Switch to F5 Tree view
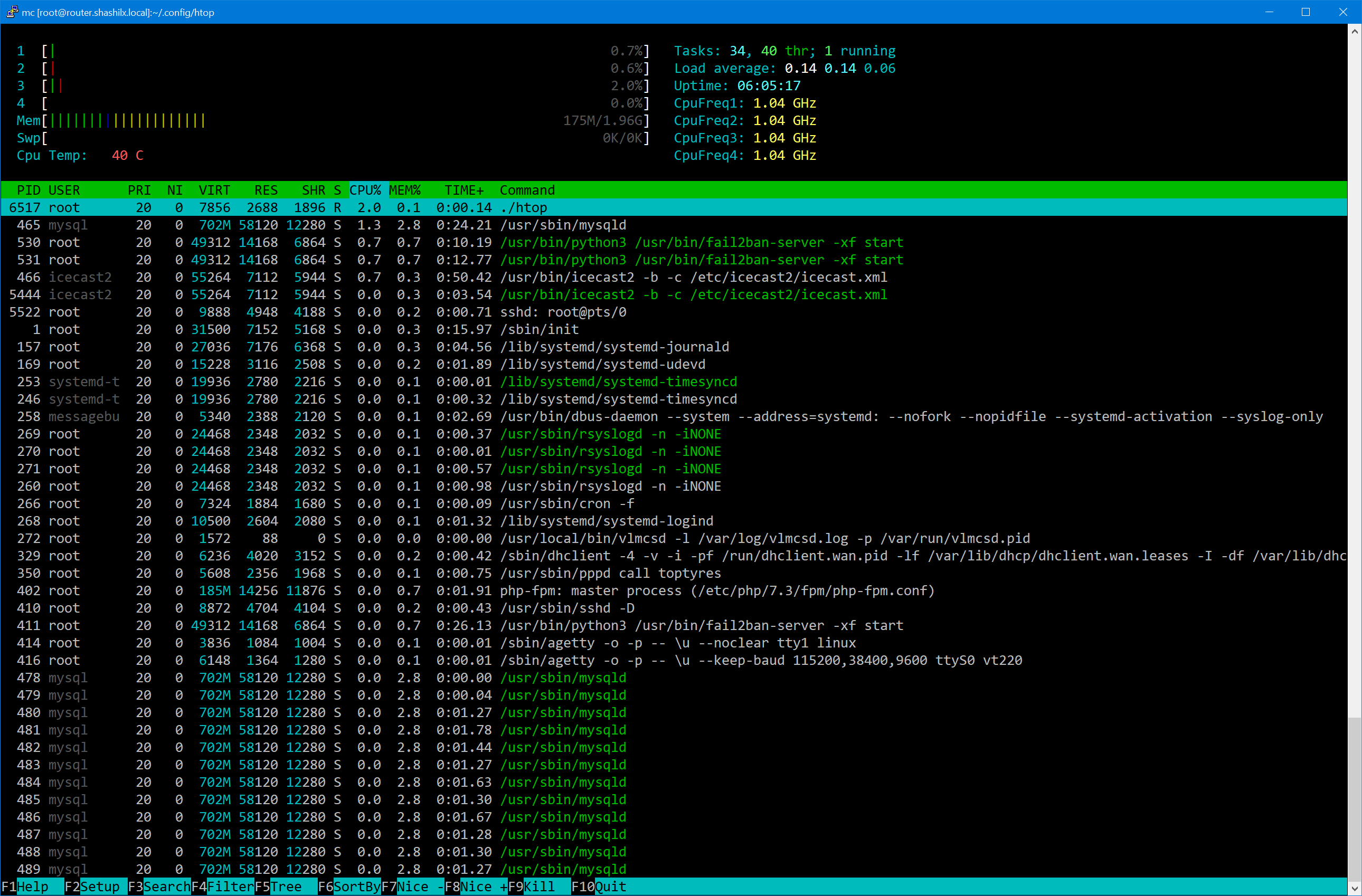Viewport: 1362px width, 896px height. (286, 887)
